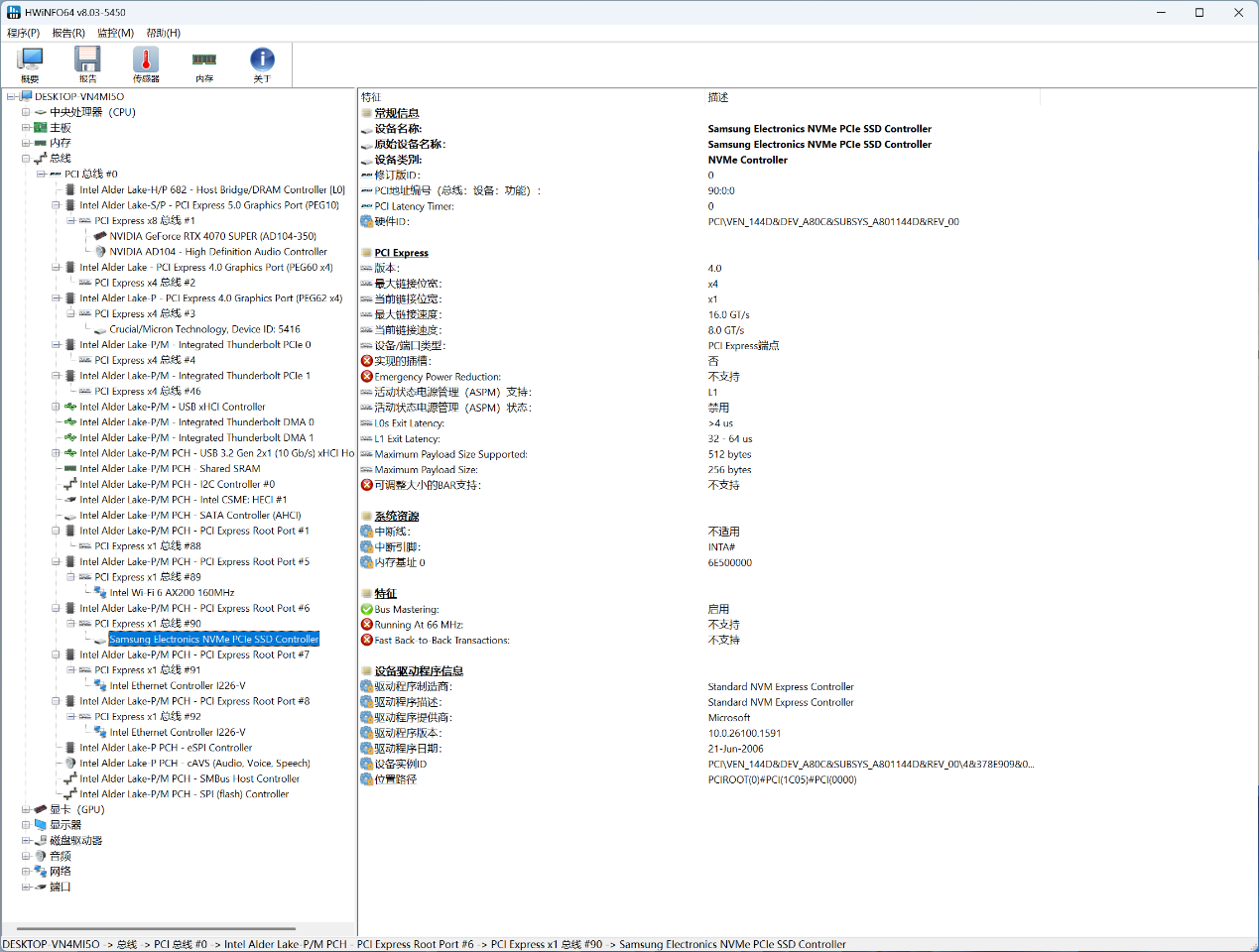The height and width of the screenshot is (952, 1259).
Task: Open the 程序(P) menu
Action: pos(24,33)
